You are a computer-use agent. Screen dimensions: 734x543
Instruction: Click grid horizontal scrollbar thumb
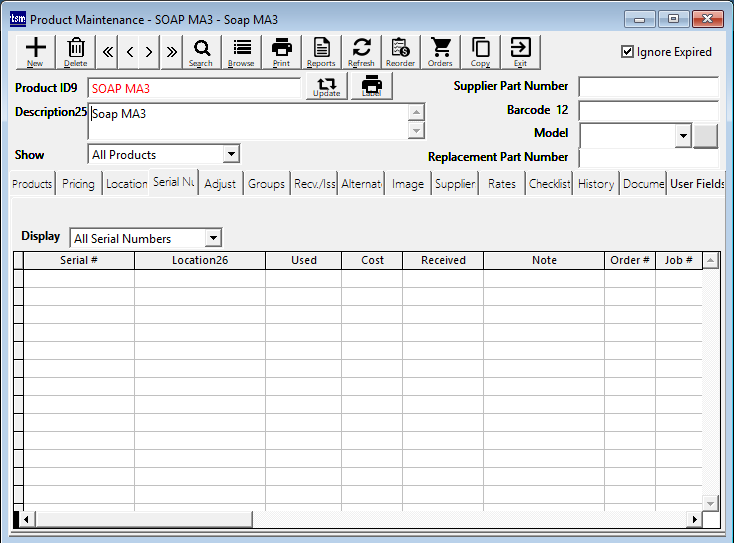pyautogui.click(x=144, y=519)
